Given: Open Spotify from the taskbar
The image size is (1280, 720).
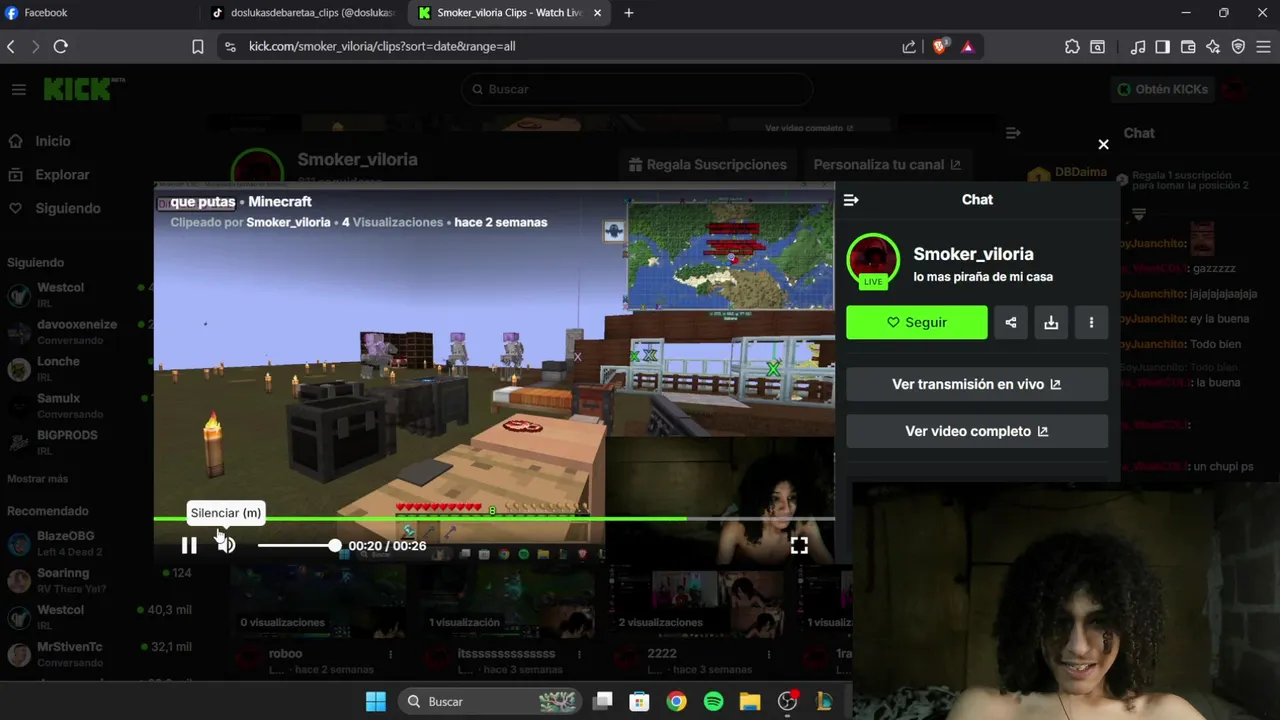Looking at the screenshot, I should [x=713, y=701].
